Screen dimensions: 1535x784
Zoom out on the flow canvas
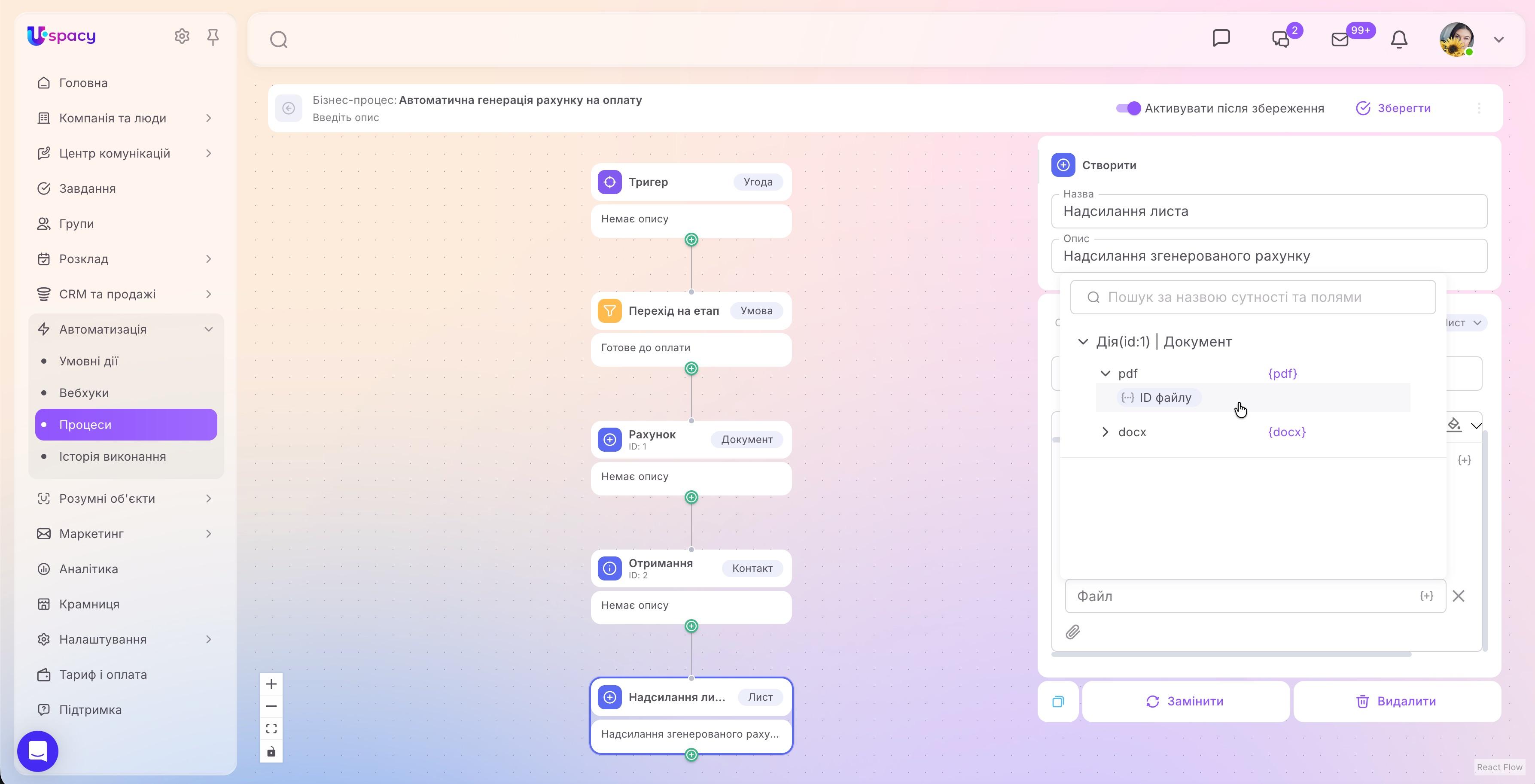click(x=271, y=707)
